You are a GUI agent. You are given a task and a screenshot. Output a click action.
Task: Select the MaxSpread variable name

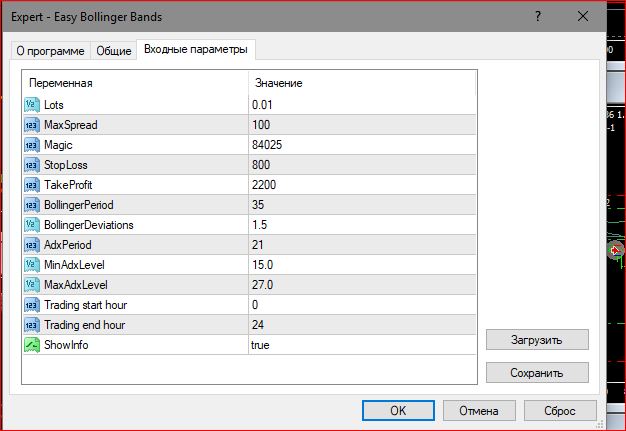[71, 125]
